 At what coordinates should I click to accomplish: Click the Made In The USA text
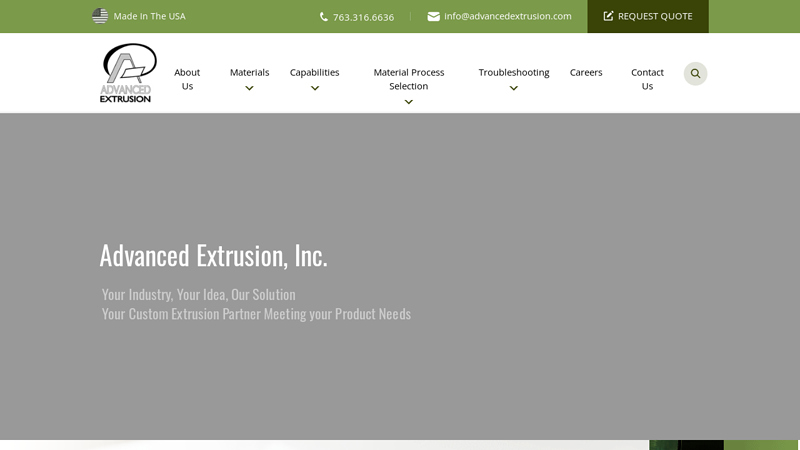[149, 16]
